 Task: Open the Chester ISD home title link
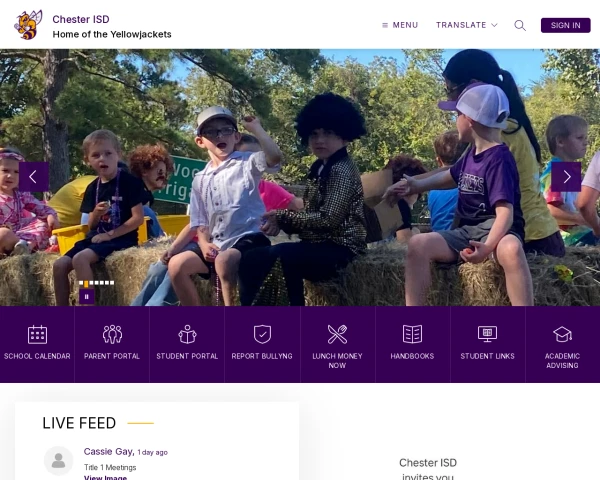coord(81,19)
